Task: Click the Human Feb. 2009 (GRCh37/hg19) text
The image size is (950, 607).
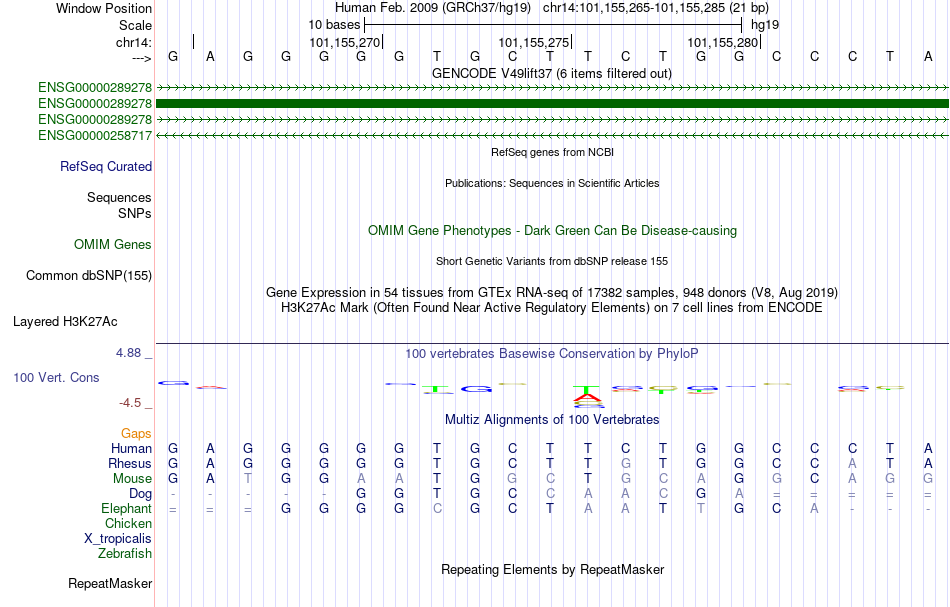Action: [x=433, y=8]
